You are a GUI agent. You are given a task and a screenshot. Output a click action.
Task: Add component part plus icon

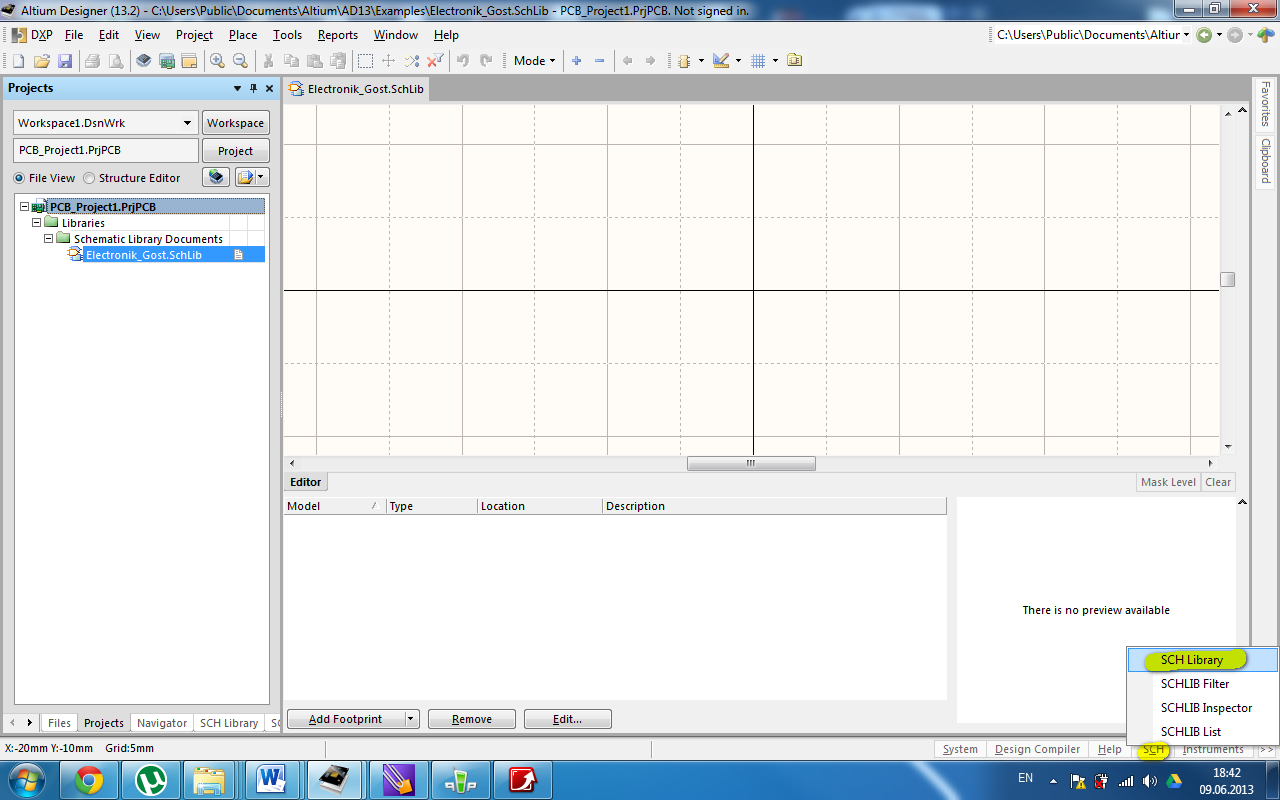(x=576, y=61)
